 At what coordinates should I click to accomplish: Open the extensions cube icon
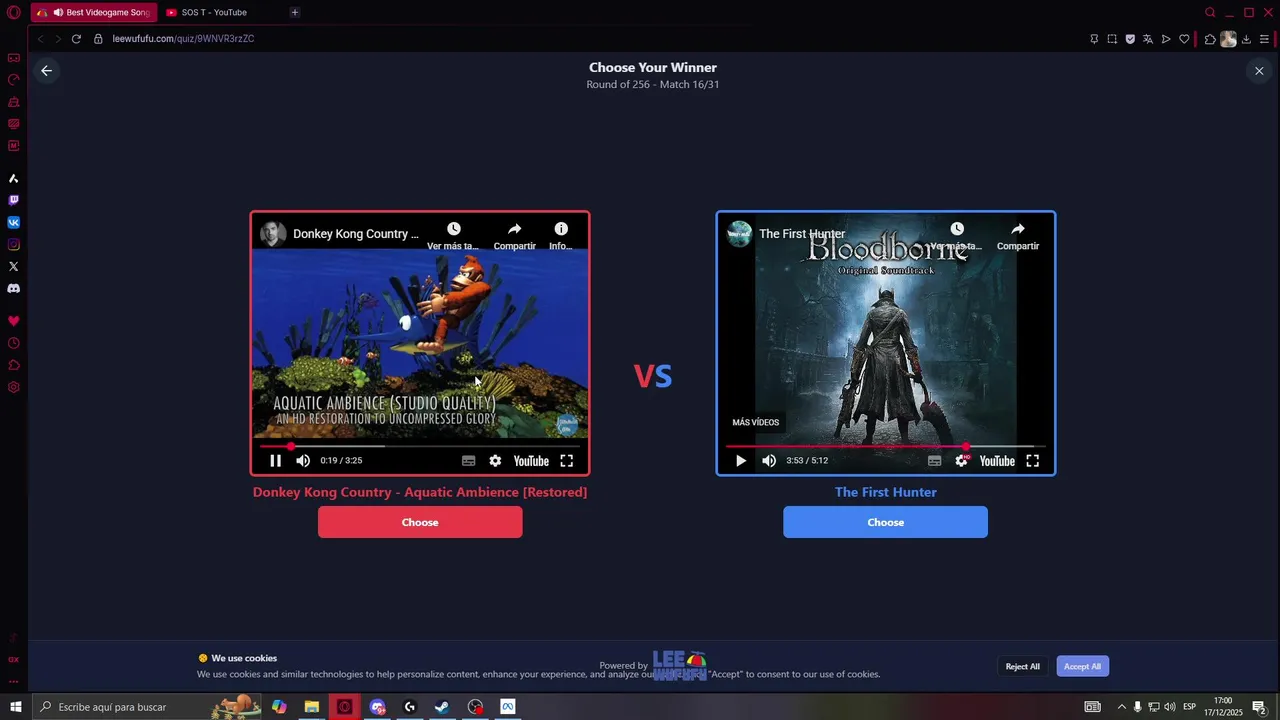point(1210,39)
